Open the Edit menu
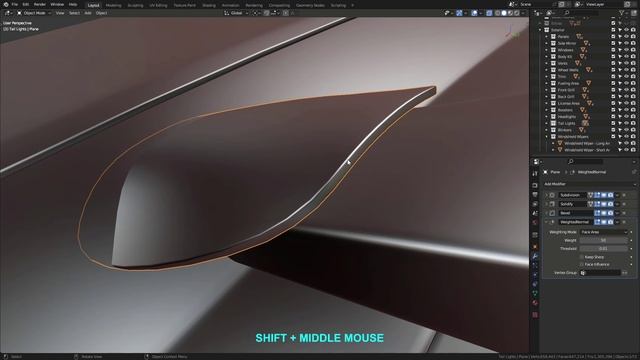Viewport: 640px width, 360px height. [26, 4]
